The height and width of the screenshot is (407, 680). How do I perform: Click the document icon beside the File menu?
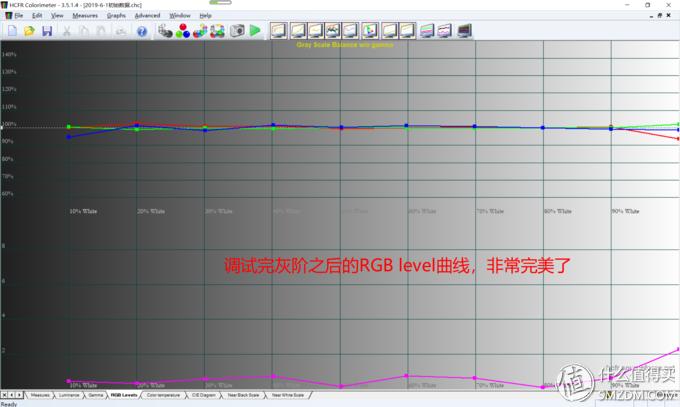click(x=8, y=16)
